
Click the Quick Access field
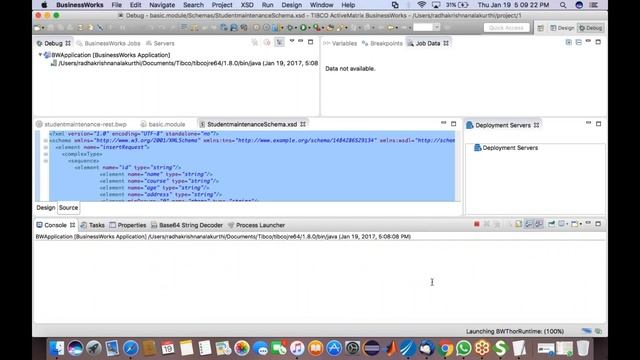pos(506,28)
